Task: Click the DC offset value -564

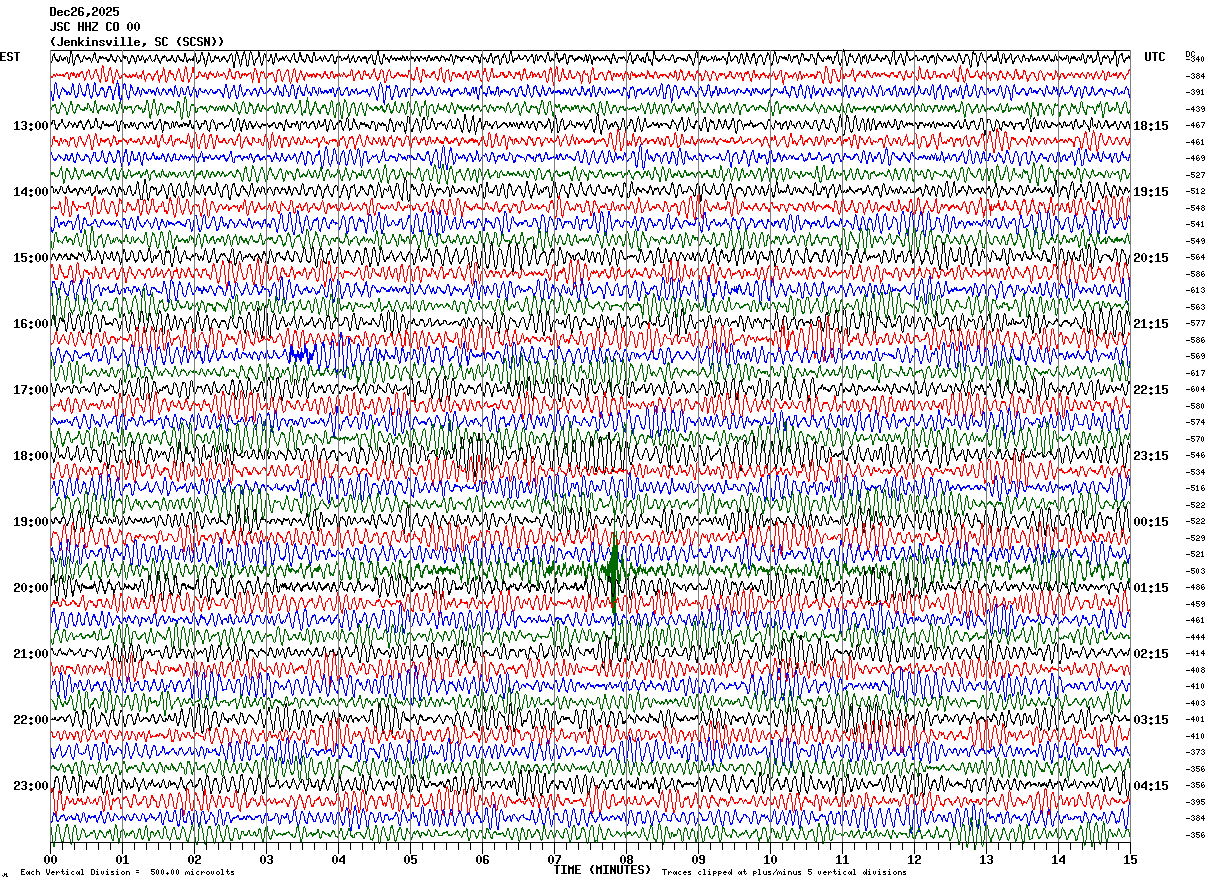Action: coord(1195,257)
